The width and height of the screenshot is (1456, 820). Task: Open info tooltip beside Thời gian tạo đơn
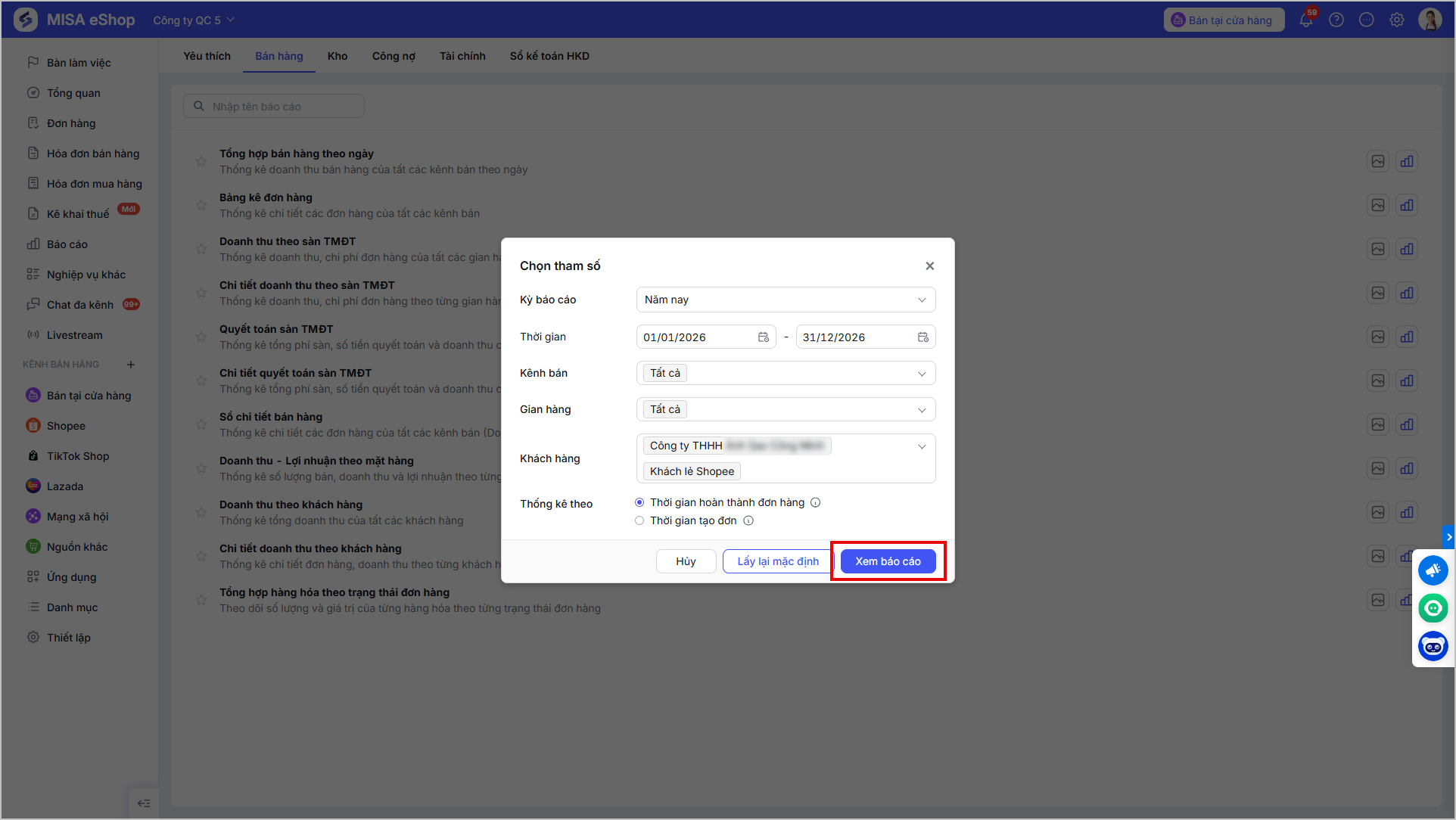tap(748, 520)
